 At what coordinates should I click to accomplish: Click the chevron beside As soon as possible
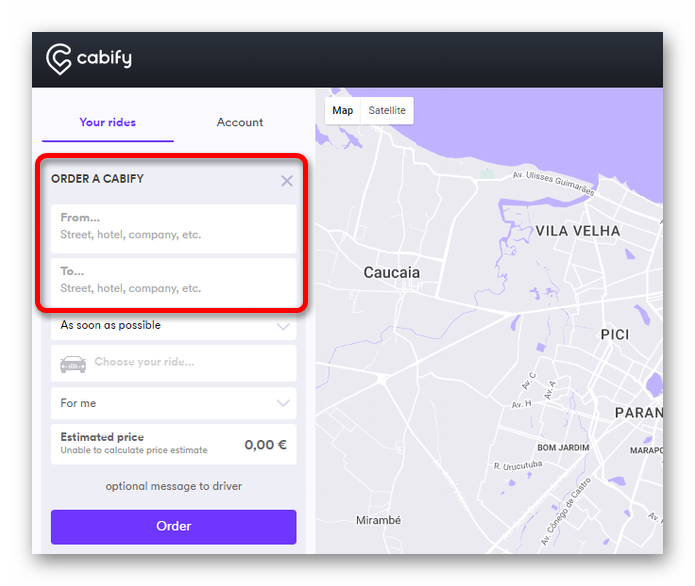tap(283, 326)
